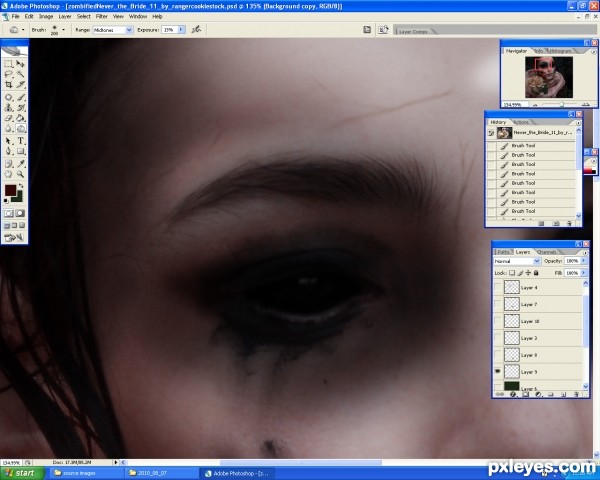
Task: Click trash icon in Layers panel
Action: tap(576, 394)
